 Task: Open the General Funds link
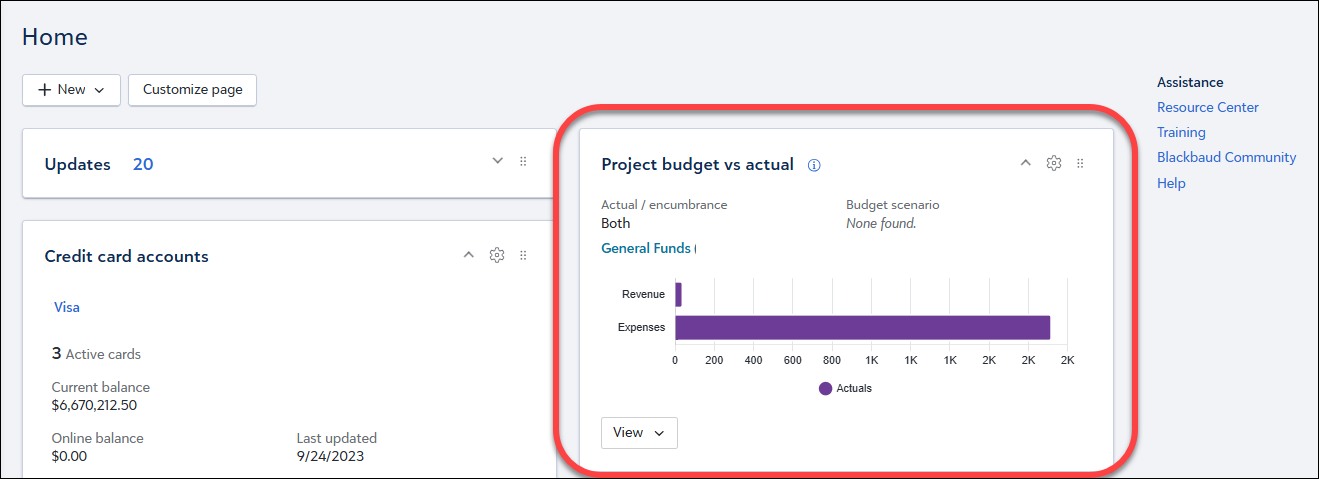click(x=645, y=249)
